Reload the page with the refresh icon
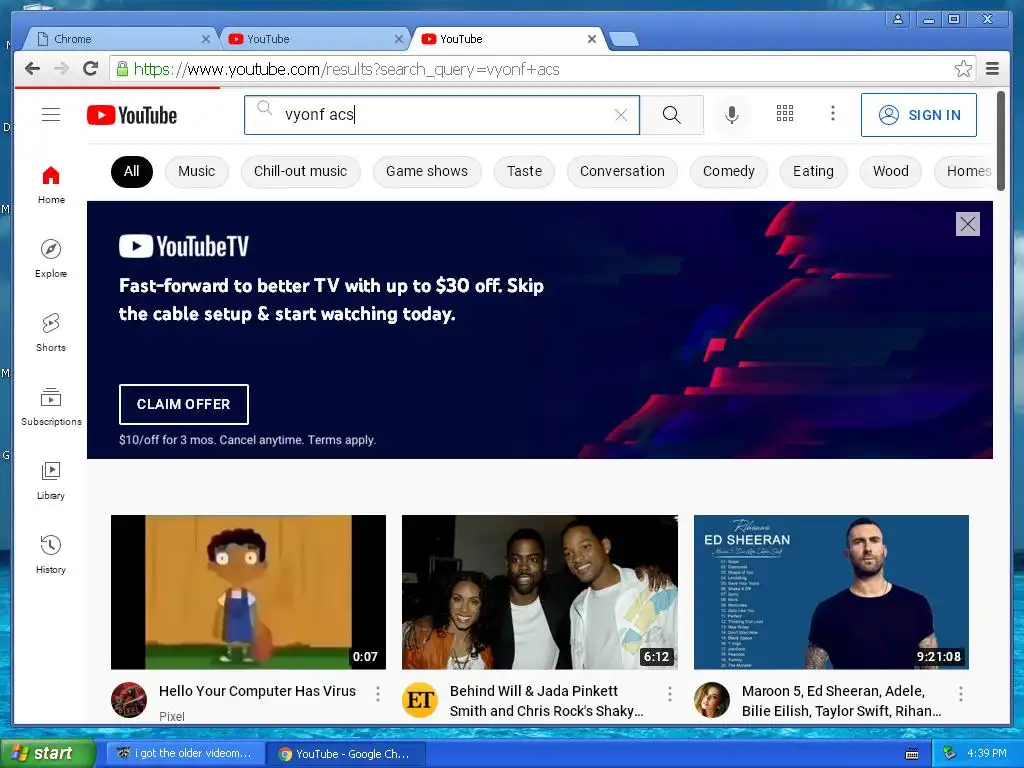 point(91,69)
